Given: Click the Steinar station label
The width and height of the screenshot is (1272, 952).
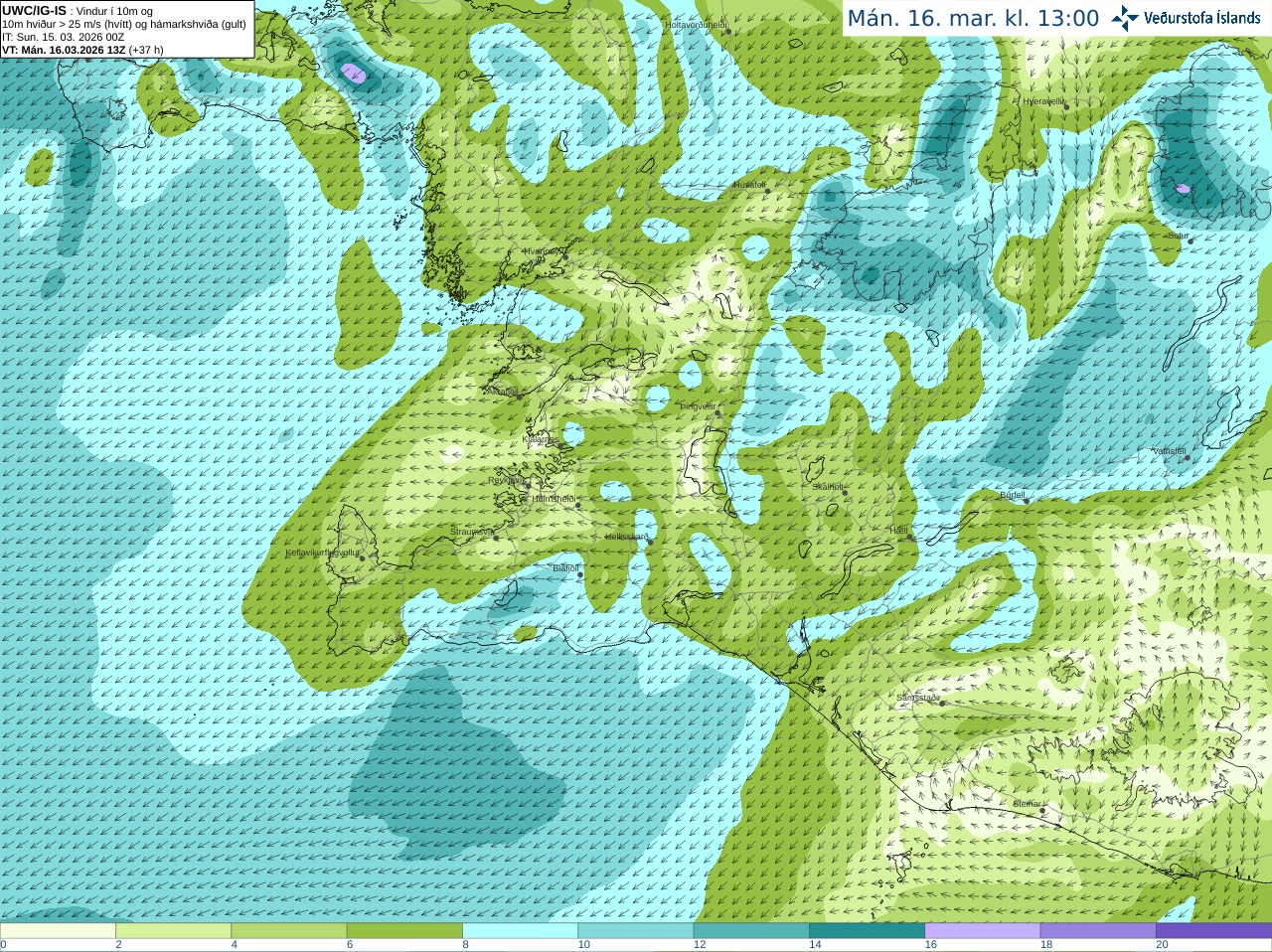Looking at the screenshot, I should (1028, 804).
